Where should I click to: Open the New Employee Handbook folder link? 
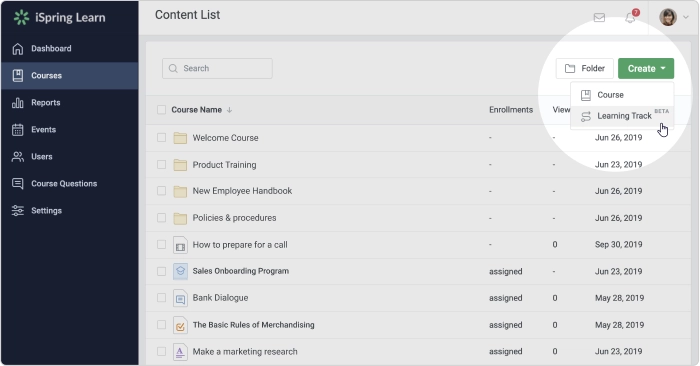click(242, 191)
